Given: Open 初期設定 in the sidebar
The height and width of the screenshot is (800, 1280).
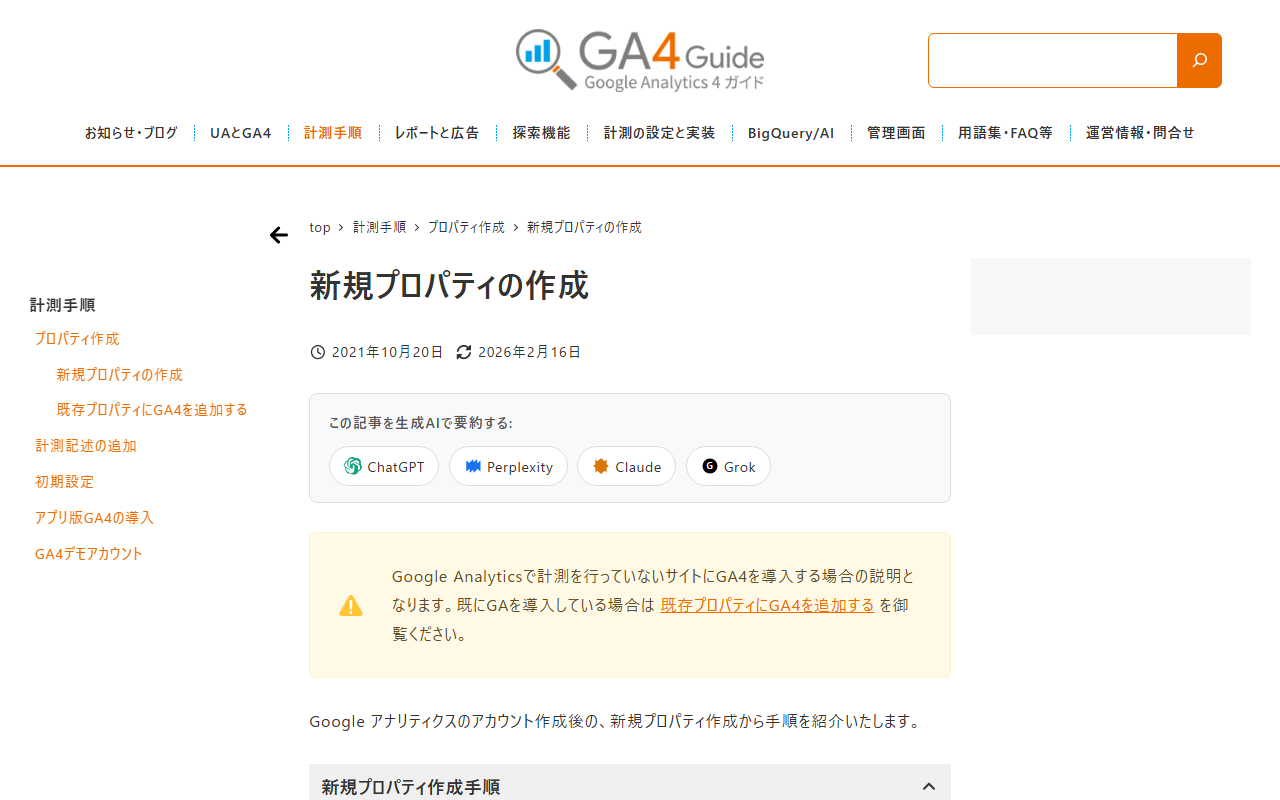Looking at the screenshot, I should point(65,482).
